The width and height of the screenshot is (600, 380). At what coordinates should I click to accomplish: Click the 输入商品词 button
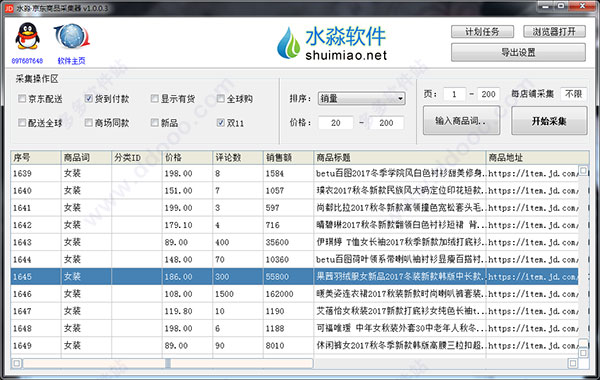pyautogui.click(x=461, y=121)
